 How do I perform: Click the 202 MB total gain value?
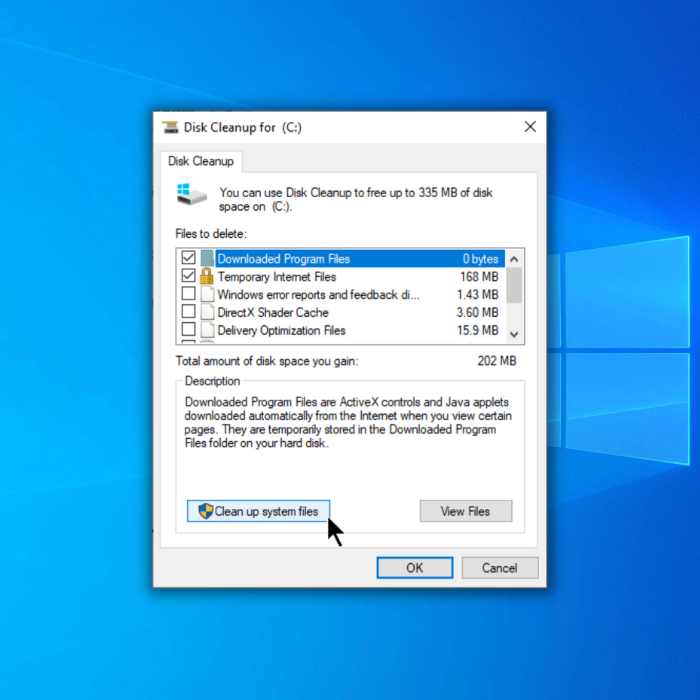(496, 361)
